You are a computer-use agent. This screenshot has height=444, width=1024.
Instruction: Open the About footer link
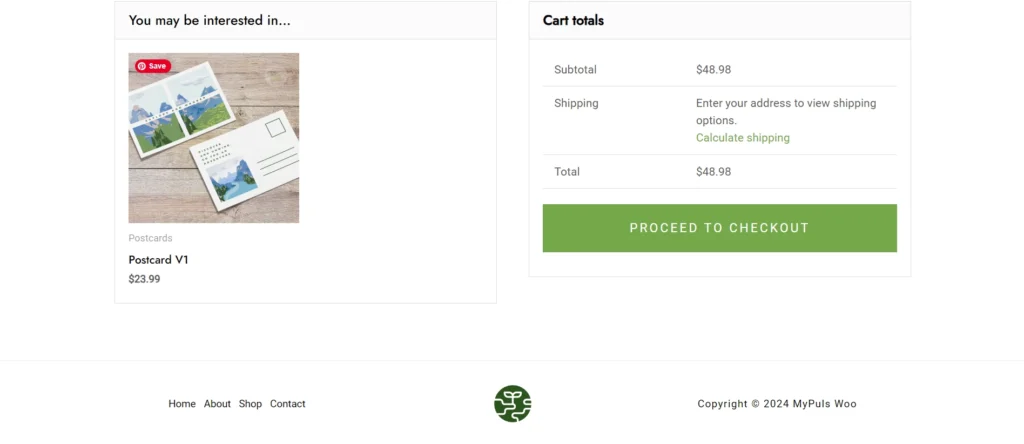[x=217, y=404]
